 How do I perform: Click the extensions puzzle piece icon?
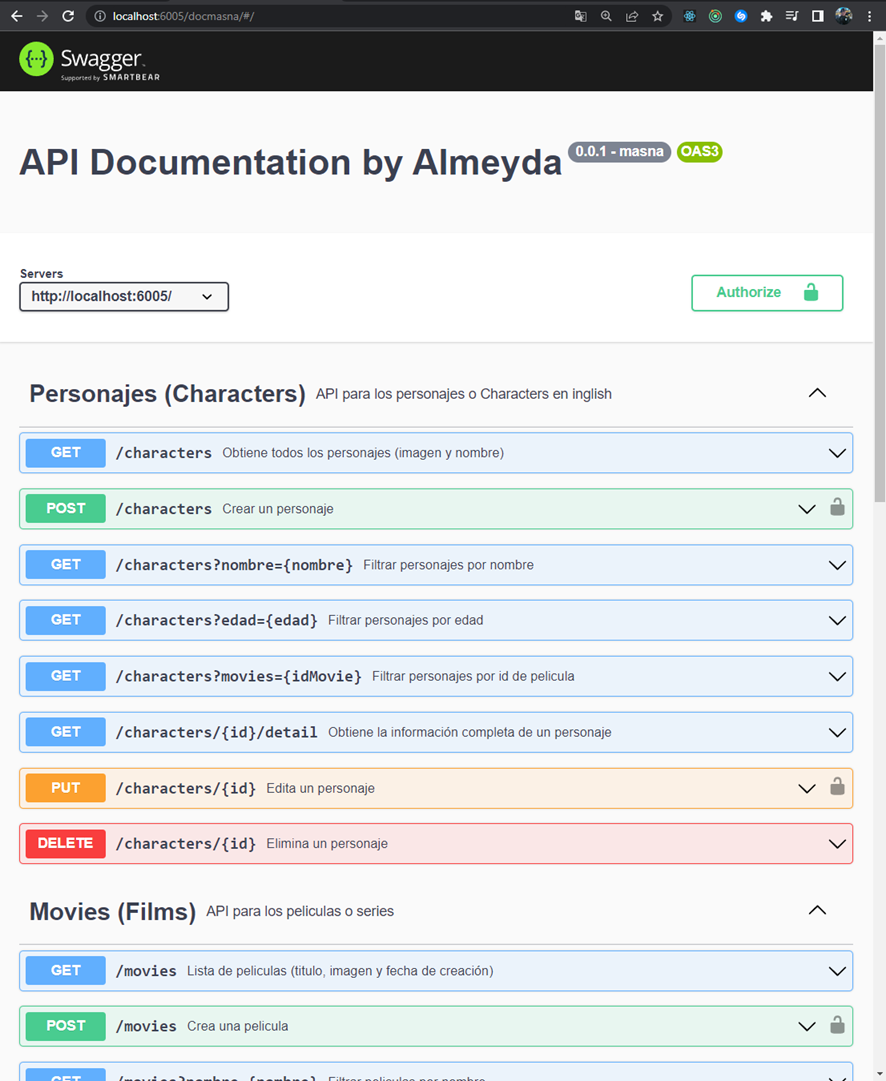click(765, 16)
